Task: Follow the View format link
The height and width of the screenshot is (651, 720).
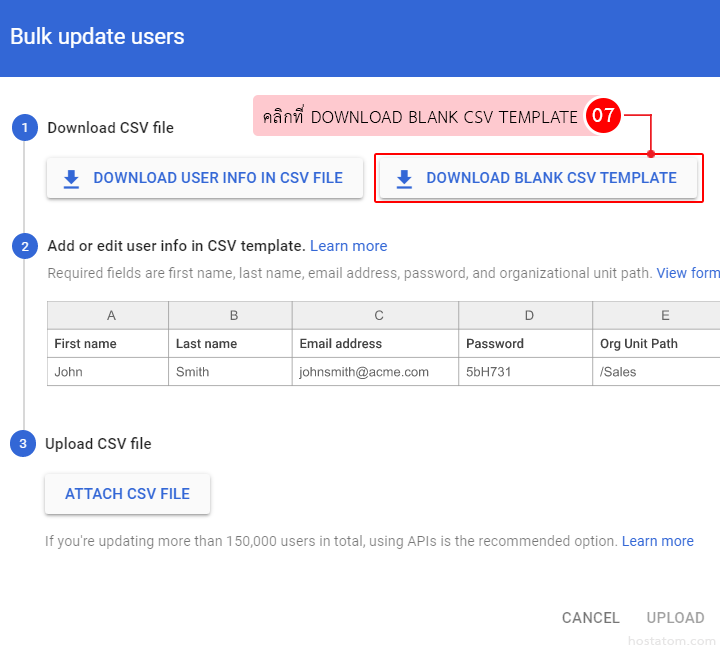Action: point(687,273)
